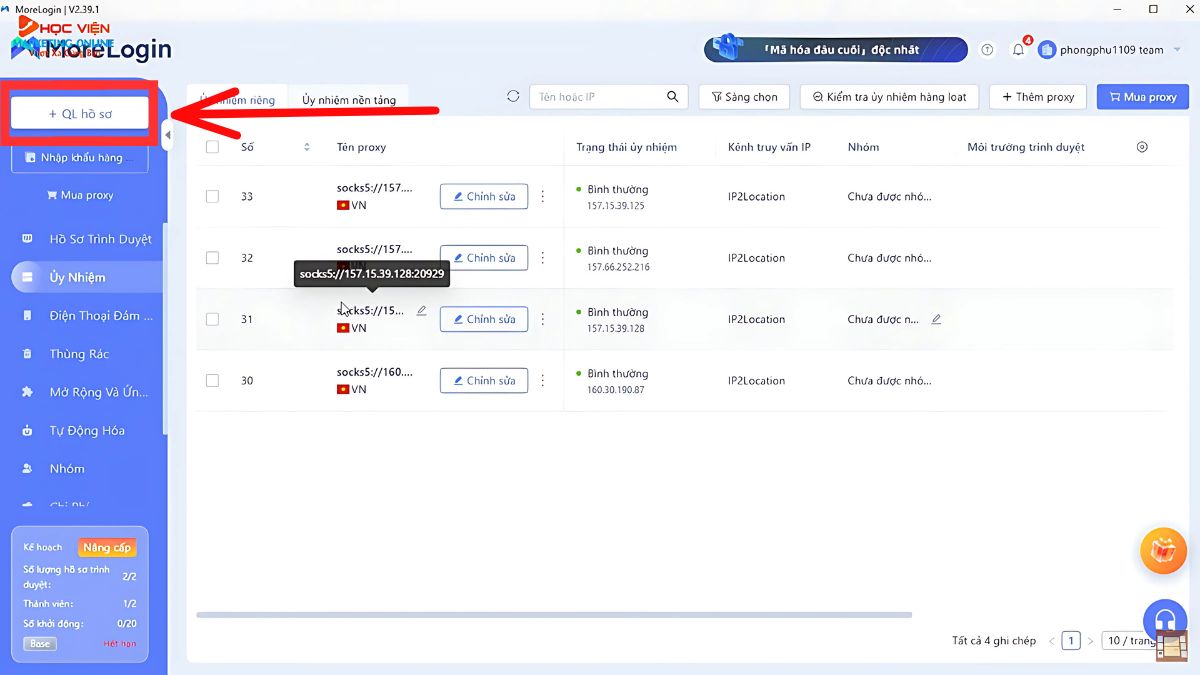Open Điện Thoại Đám Mây sidebar item
Image resolution: width=1200 pixels, height=675 pixels.
[x=87, y=316]
